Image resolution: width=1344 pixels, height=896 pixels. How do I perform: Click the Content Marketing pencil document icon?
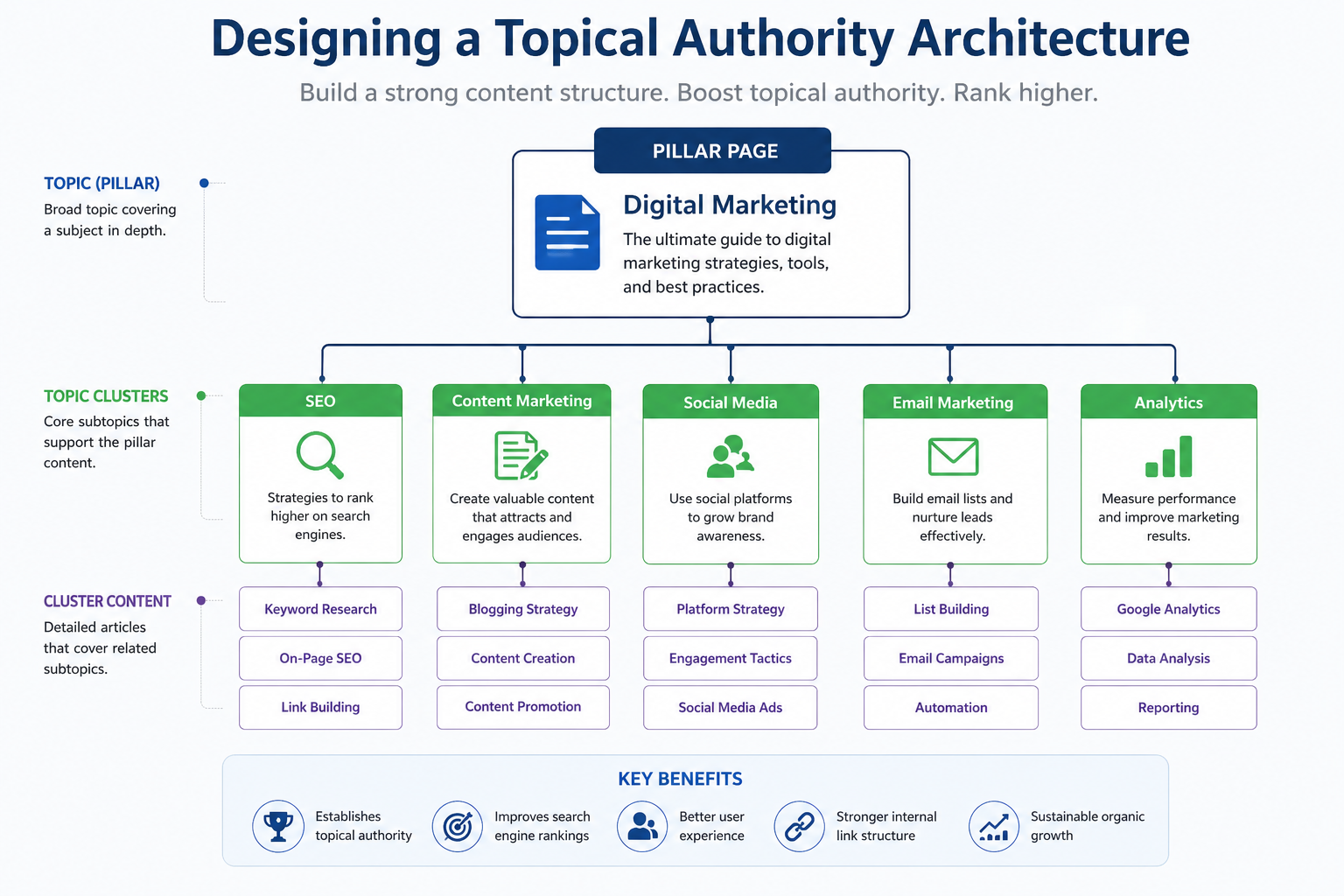pos(521,455)
